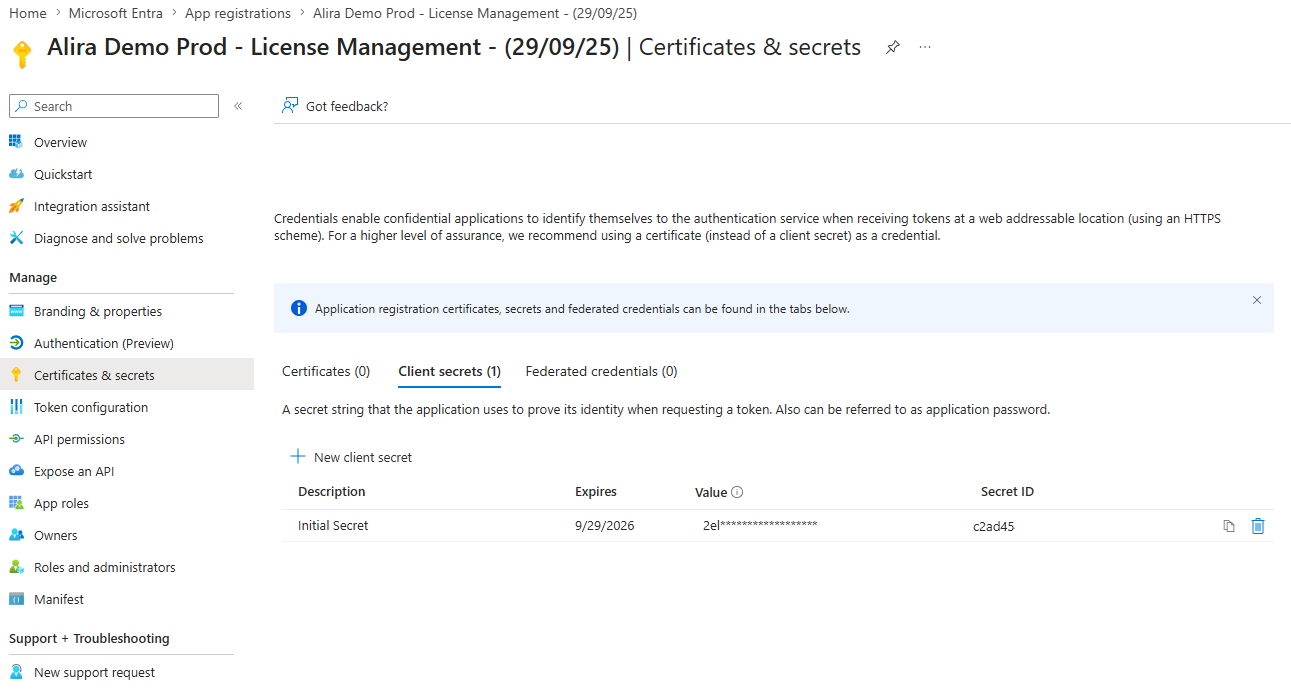Click the Expose an API icon
Image resolution: width=1291 pixels, height=694 pixels.
click(16, 471)
